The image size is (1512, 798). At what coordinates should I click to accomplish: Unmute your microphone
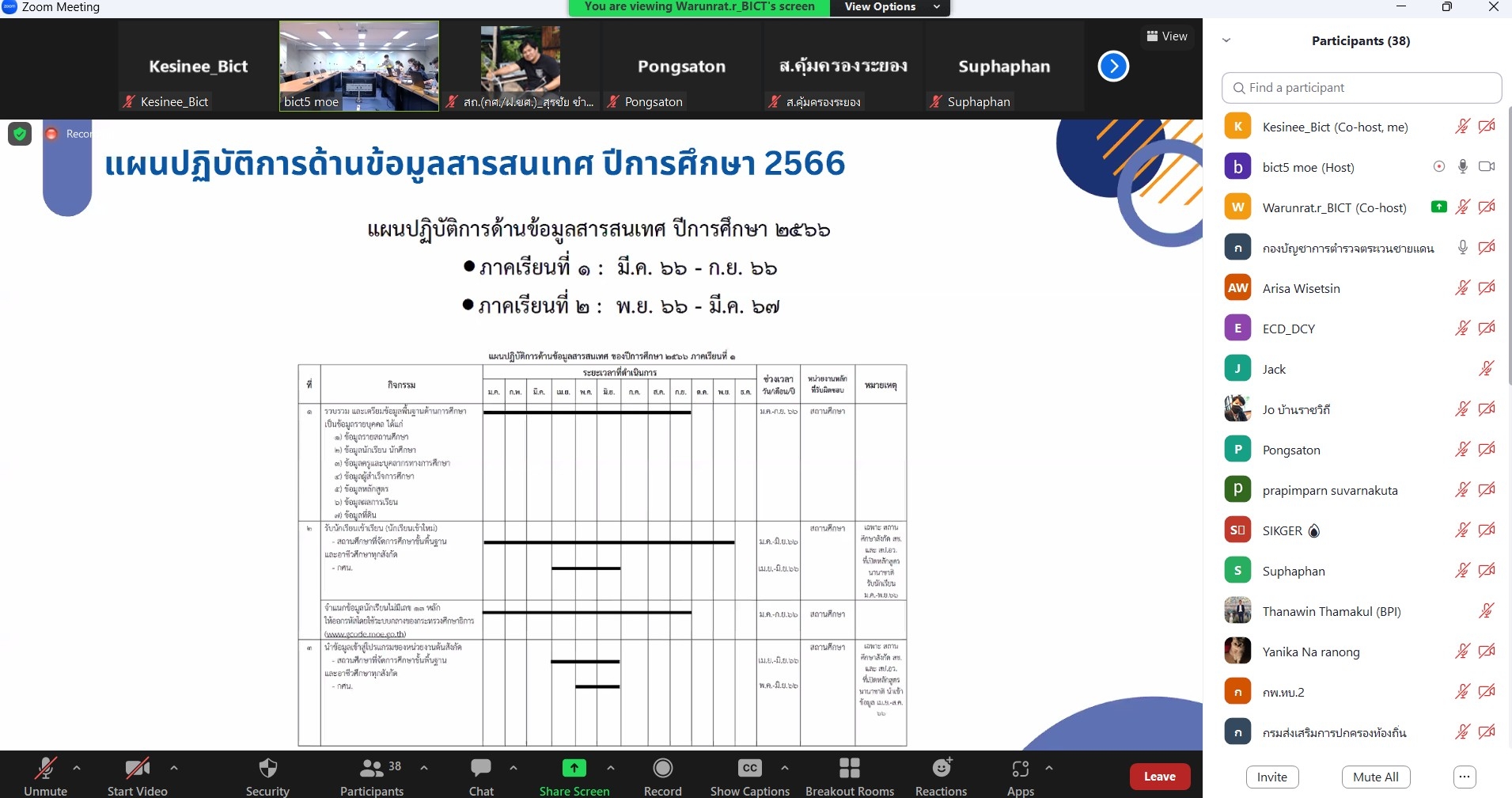45,776
